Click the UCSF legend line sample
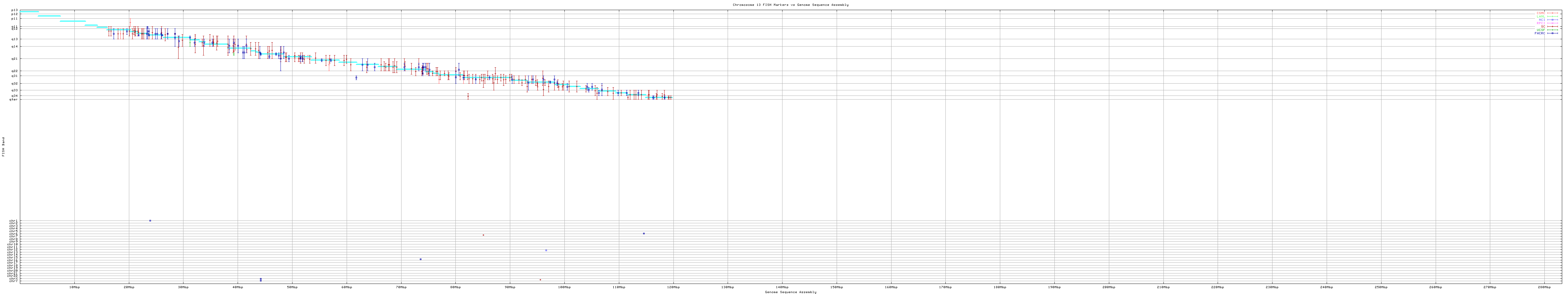This screenshot has width=1568, height=294. coord(1552,30)
